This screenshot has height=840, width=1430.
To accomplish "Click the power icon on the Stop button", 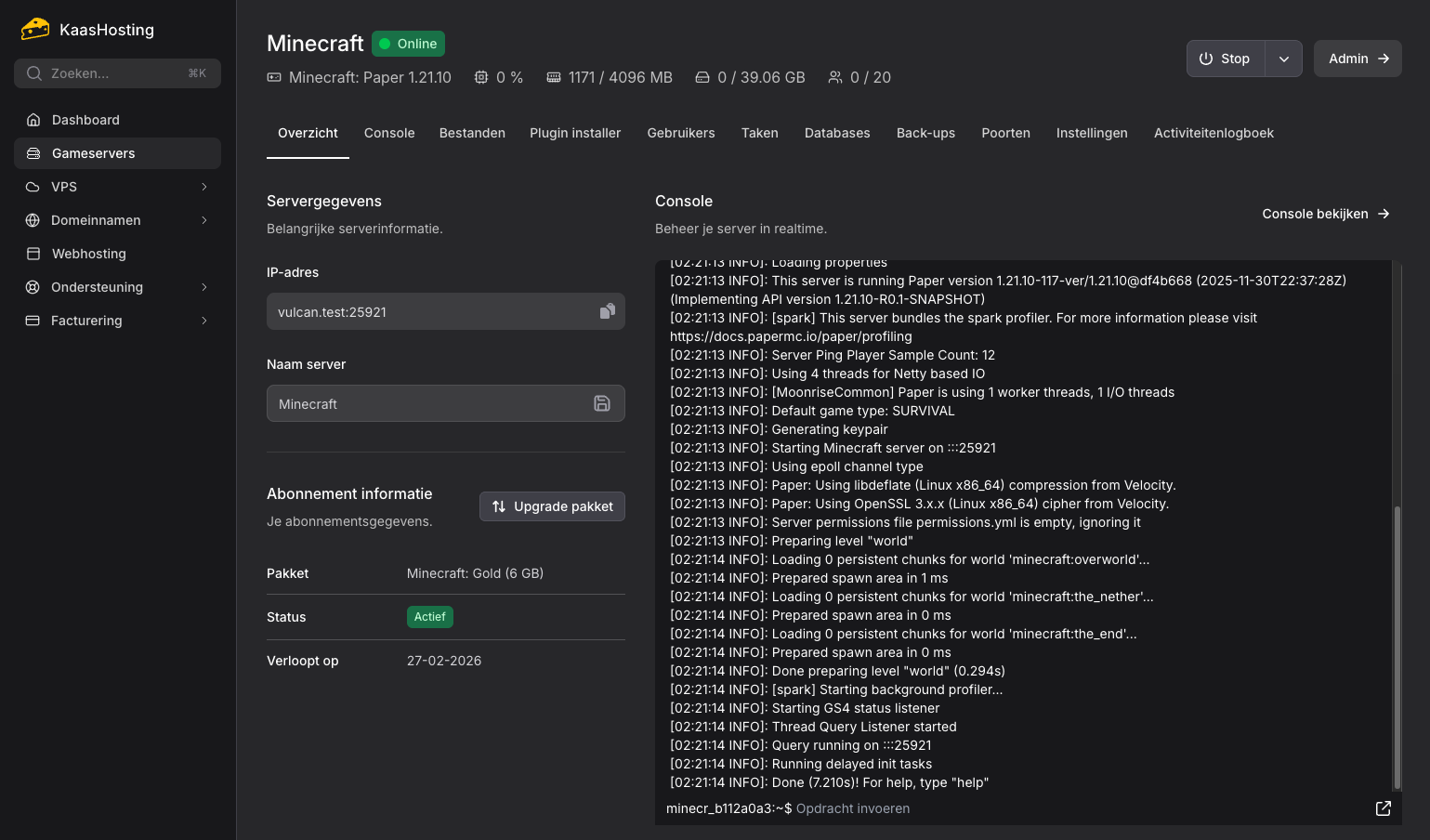I will pyautogui.click(x=1208, y=58).
